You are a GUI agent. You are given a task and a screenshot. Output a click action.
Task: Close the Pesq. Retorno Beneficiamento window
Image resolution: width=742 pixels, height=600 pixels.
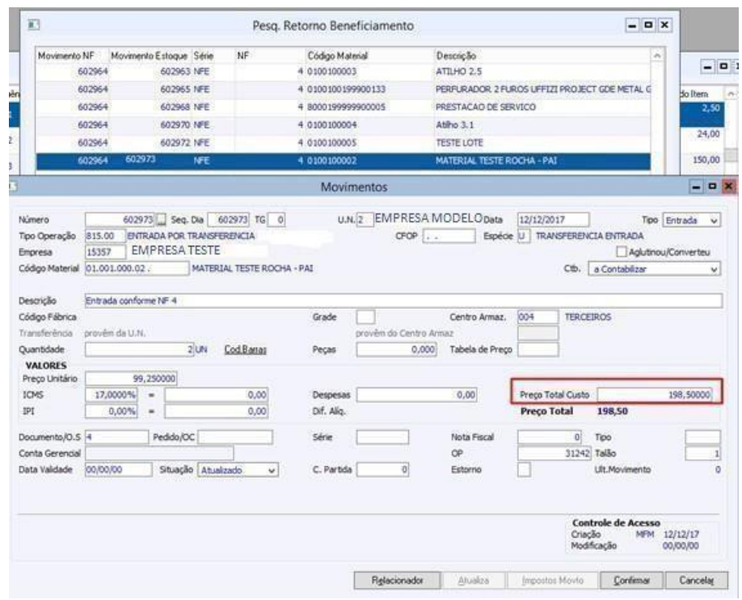[x=664, y=25]
